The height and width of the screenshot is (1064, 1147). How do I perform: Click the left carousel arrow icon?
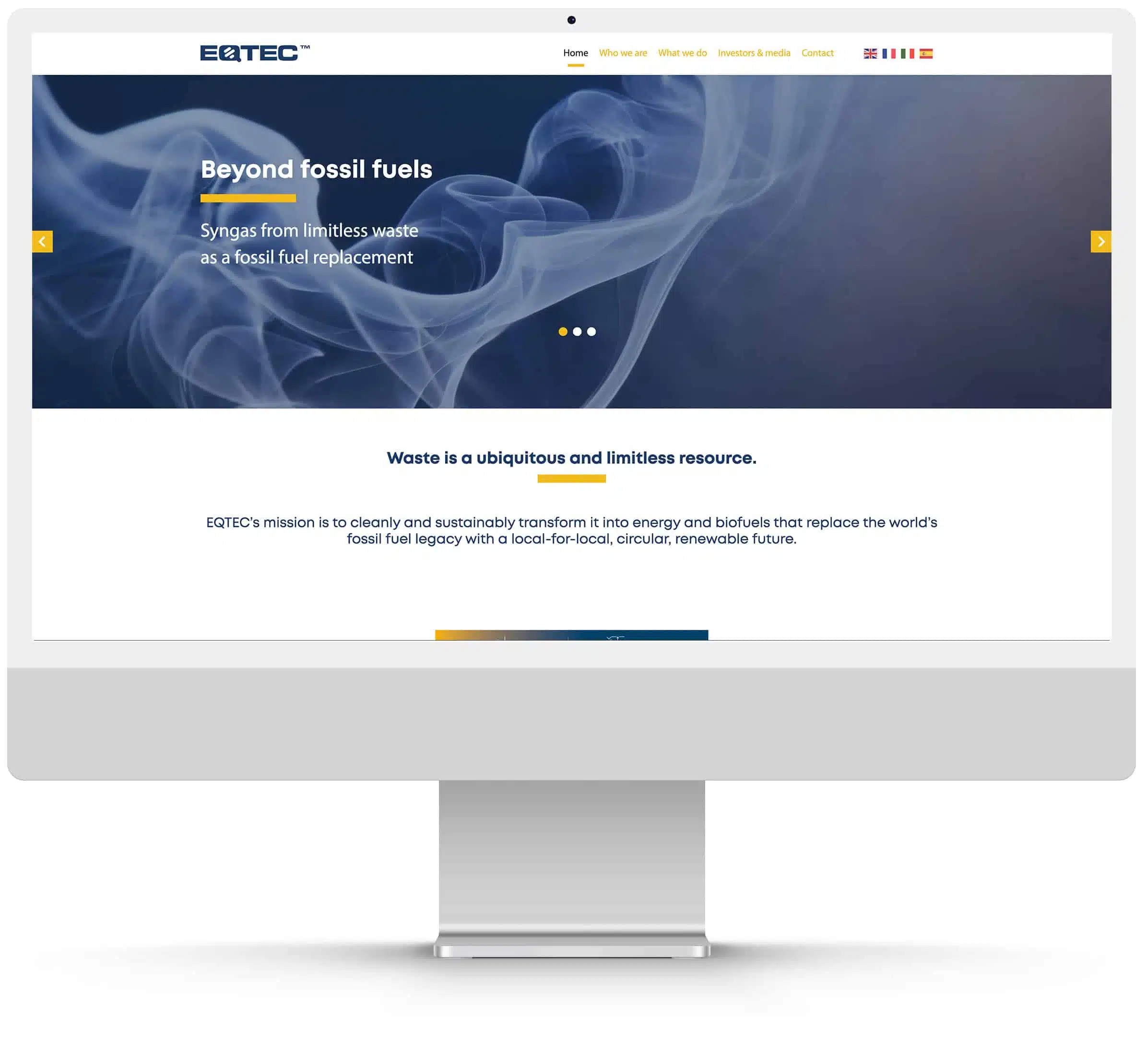click(x=42, y=241)
